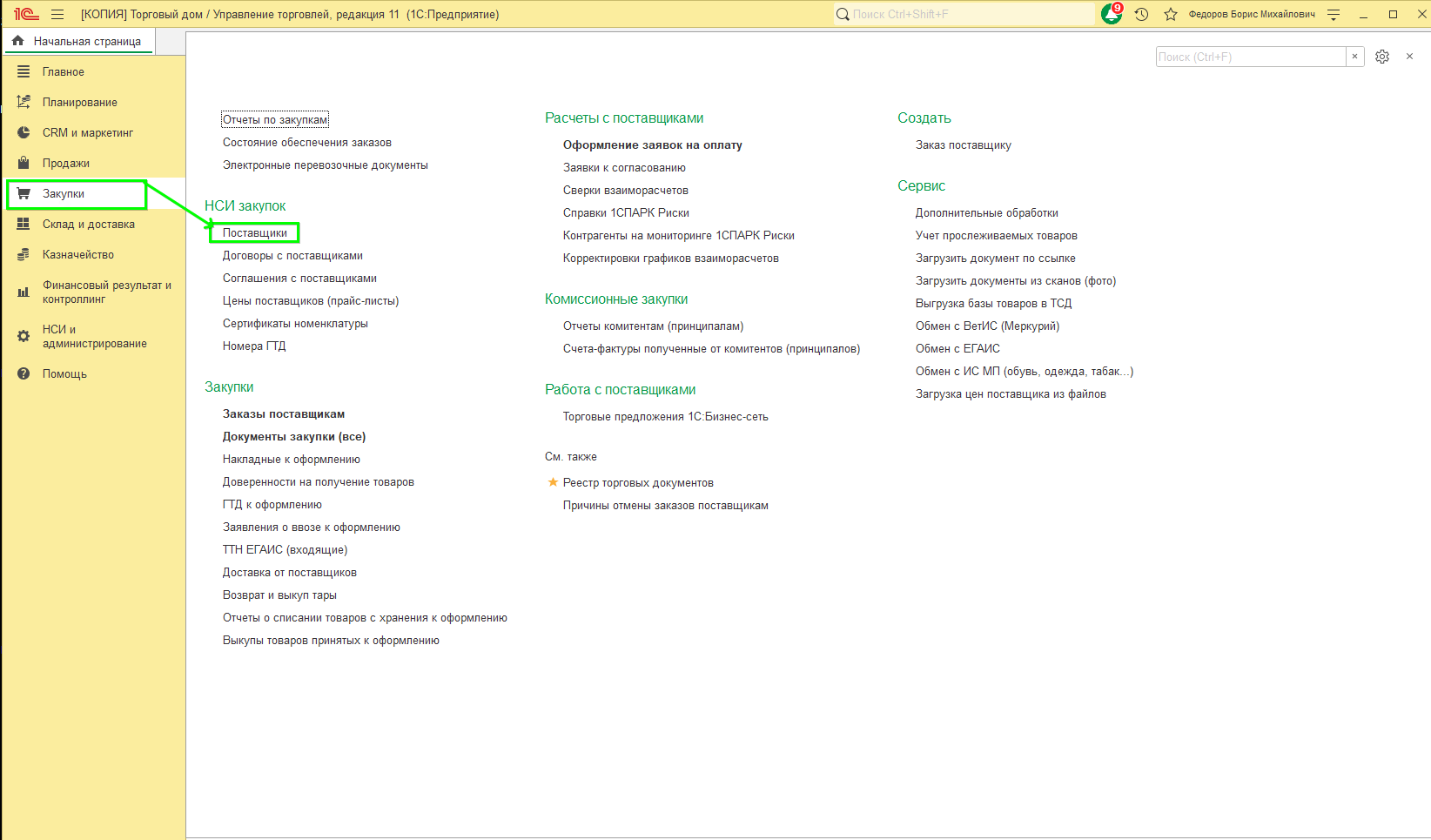Click the settings gear icon near search
Viewport: 1431px width, 840px height.
(x=1382, y=57)
